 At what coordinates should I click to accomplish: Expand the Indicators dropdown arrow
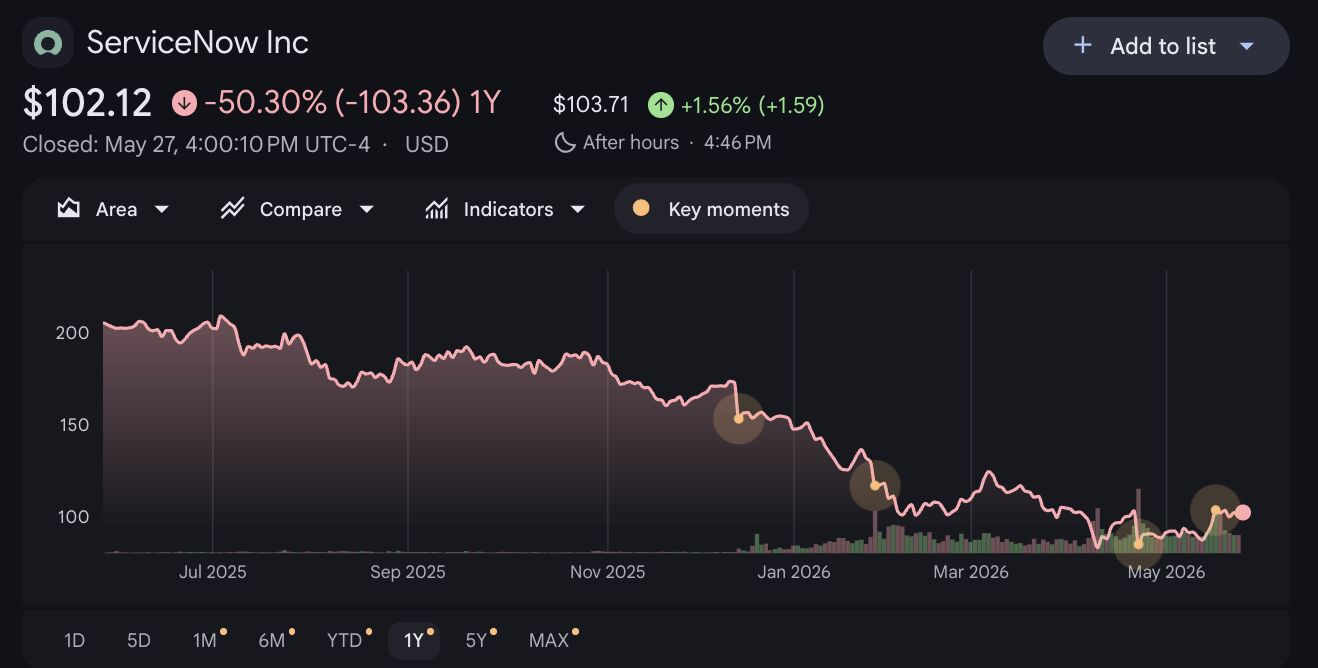tap(577, 209)
